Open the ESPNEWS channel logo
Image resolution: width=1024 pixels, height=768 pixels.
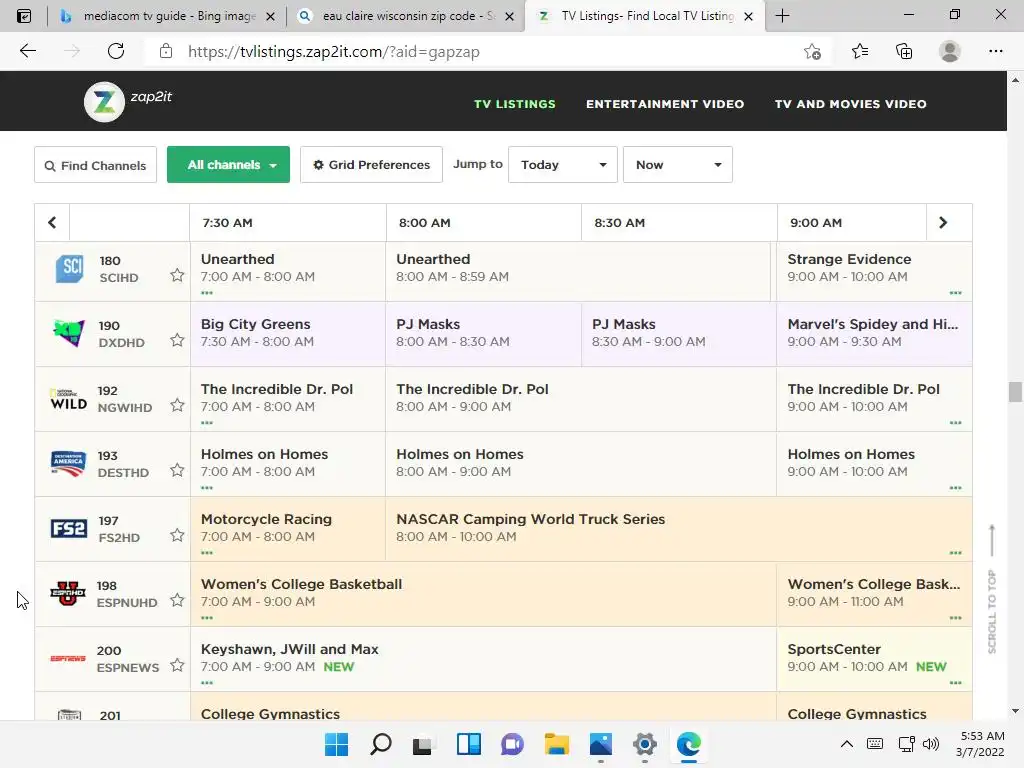click(68, 658)
